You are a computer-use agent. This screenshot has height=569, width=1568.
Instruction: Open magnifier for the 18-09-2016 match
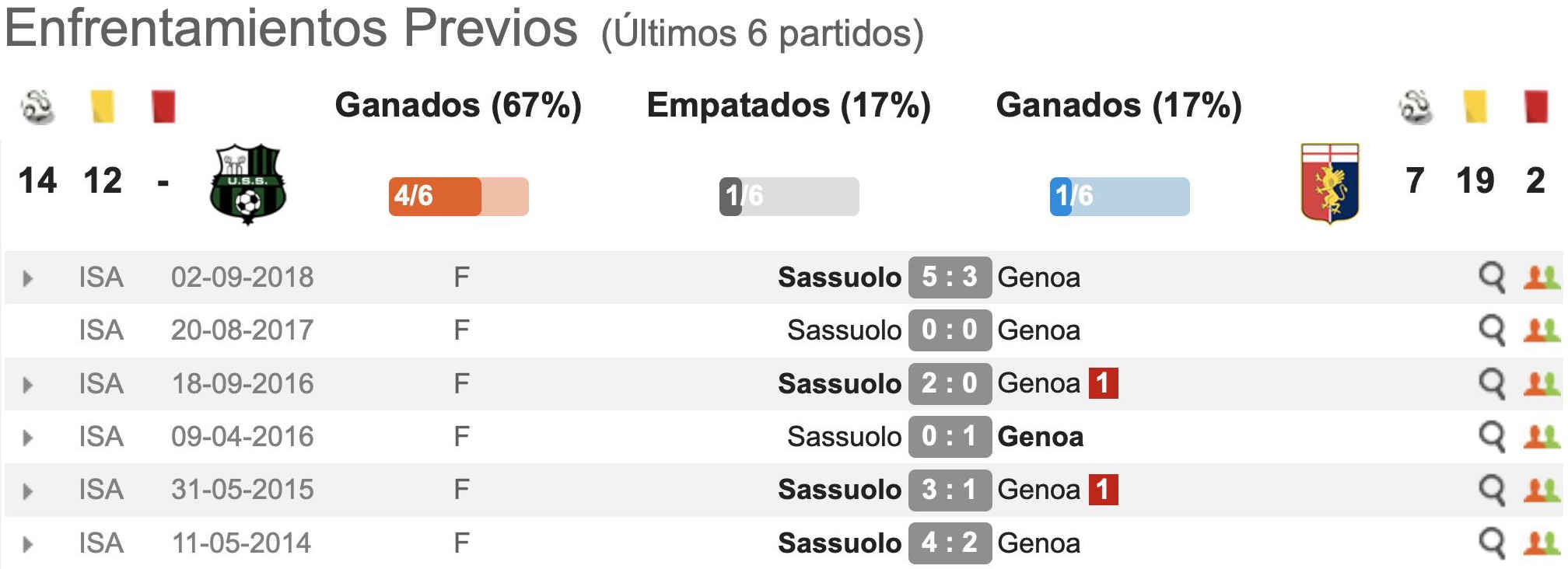point(1492,384)
